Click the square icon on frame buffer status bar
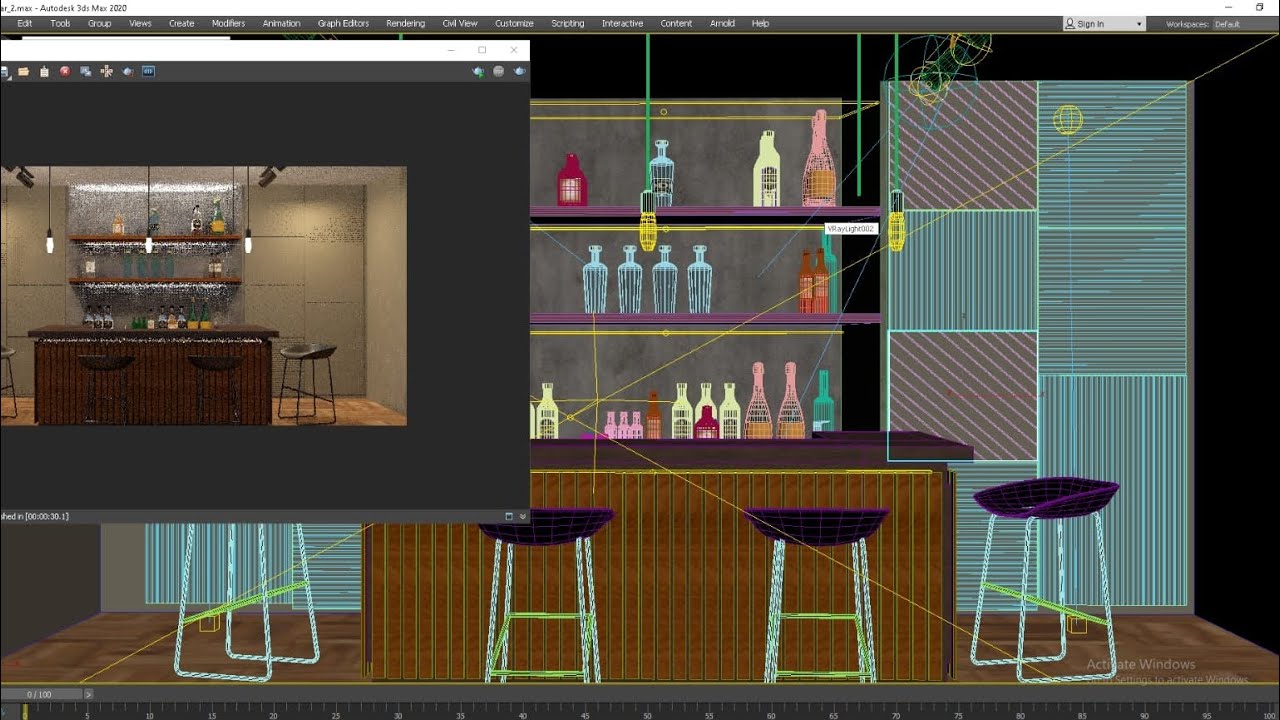The height and width of the screenshot is (720, 1280). coord(509,516)
